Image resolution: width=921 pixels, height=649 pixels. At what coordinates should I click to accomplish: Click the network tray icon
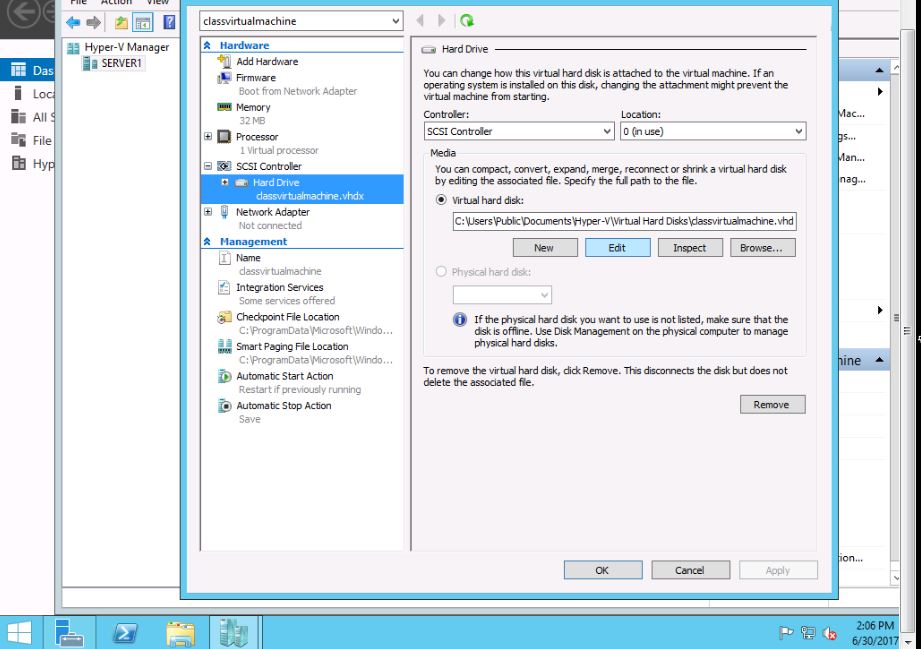tap(808, 633)
